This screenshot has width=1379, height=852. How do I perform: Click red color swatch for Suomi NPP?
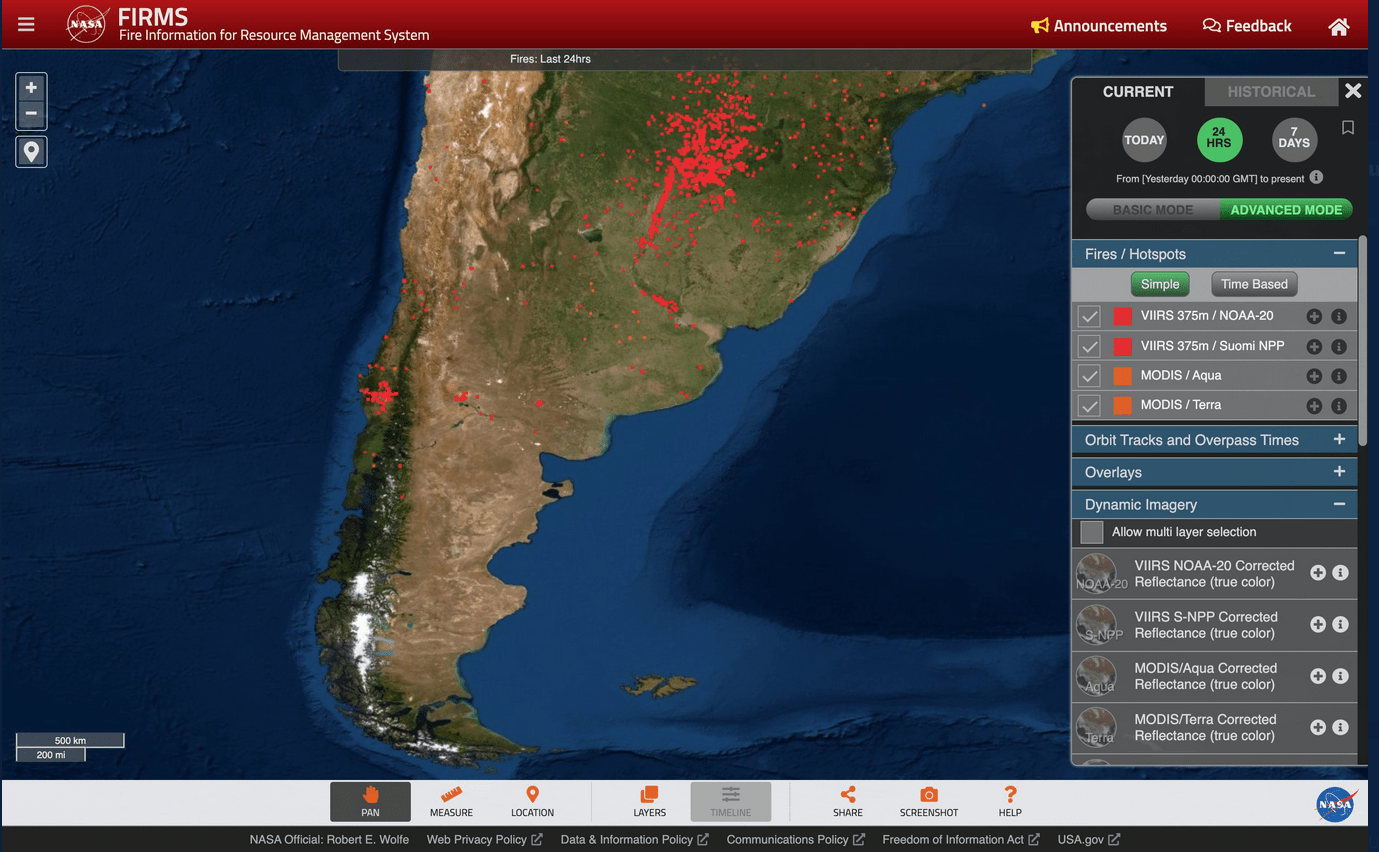1122,346
